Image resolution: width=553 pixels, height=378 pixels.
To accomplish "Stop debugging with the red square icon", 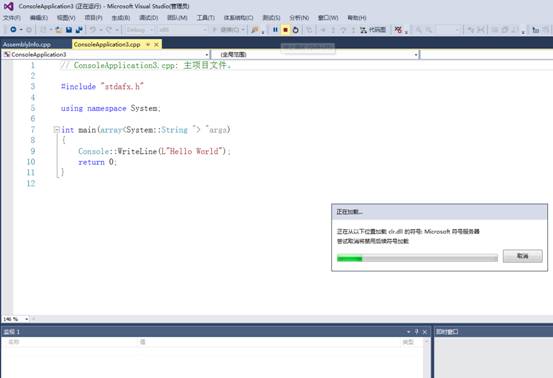I will coord(285,30).
